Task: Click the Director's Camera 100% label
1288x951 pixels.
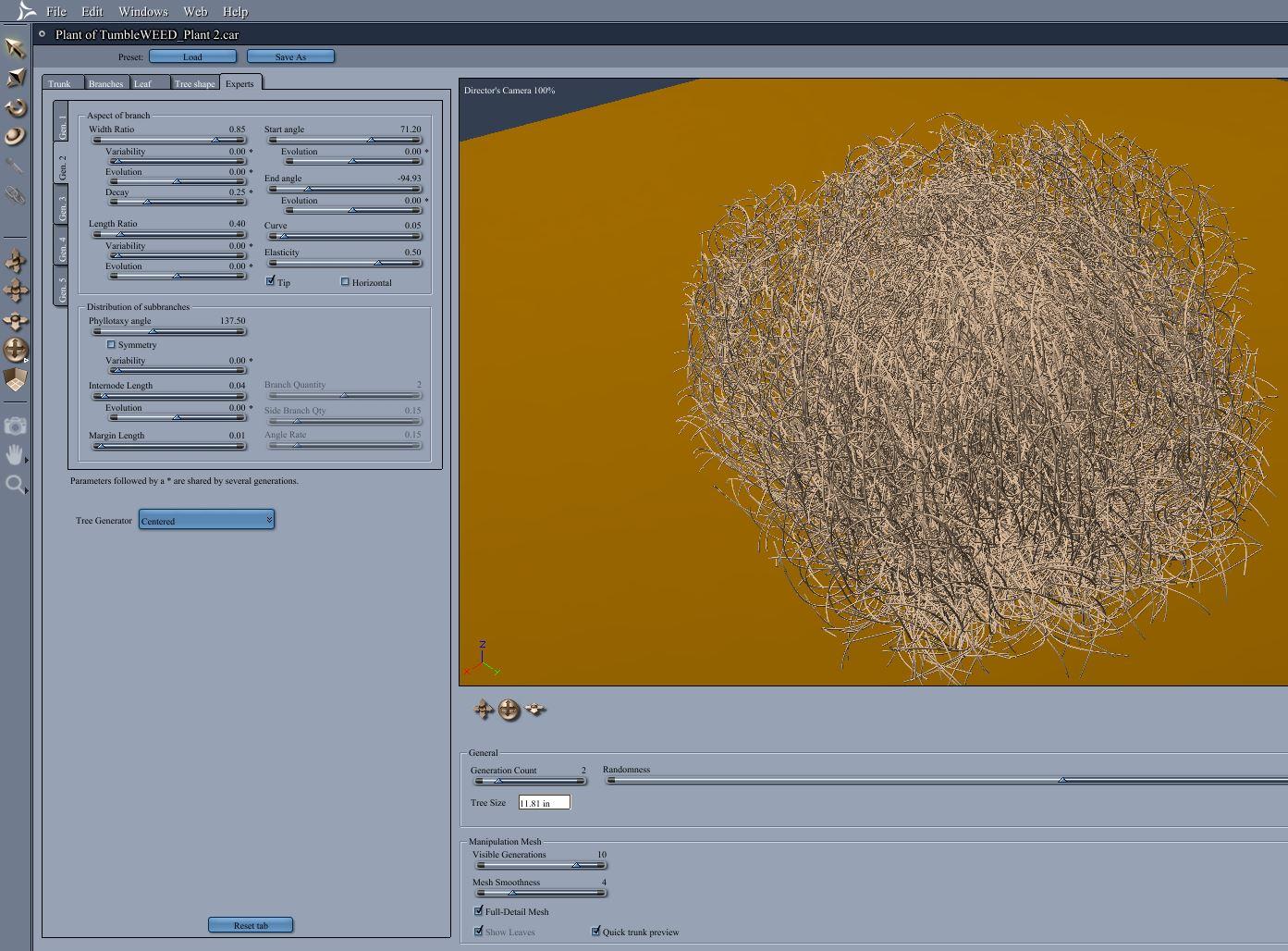Action: coord(509,91)
